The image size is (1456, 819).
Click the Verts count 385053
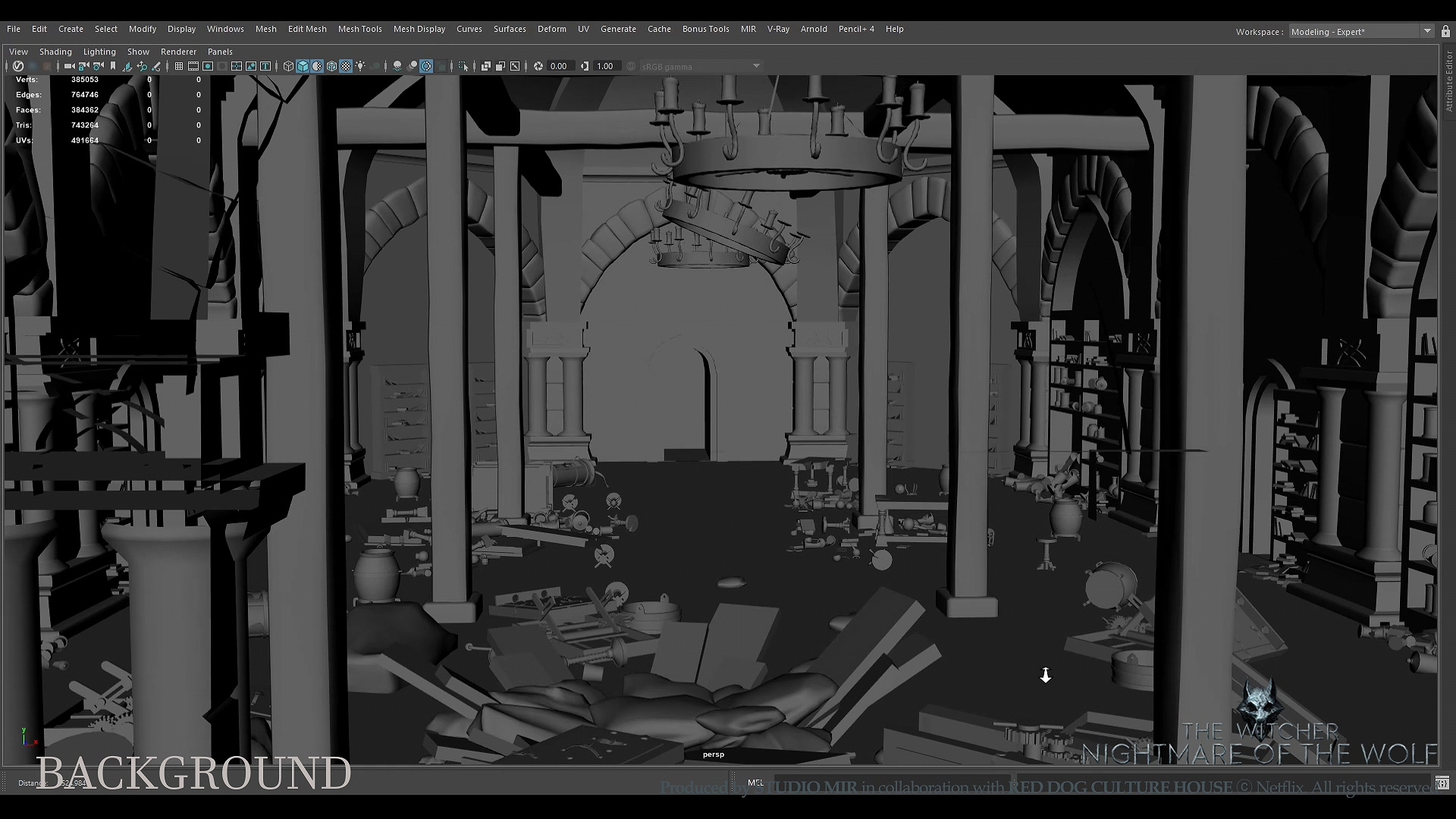(x=85, y=80)
